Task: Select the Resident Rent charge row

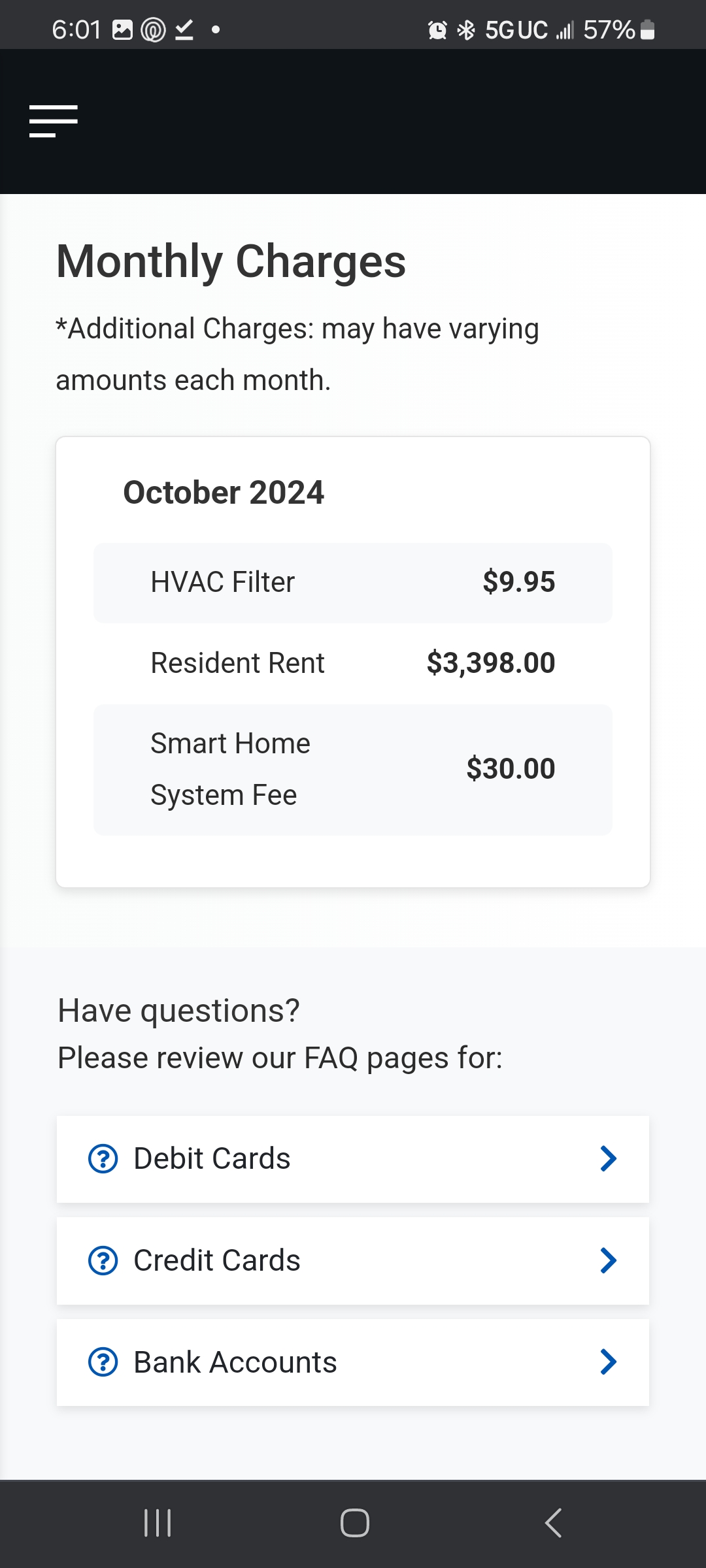Action: click(353, 662)
